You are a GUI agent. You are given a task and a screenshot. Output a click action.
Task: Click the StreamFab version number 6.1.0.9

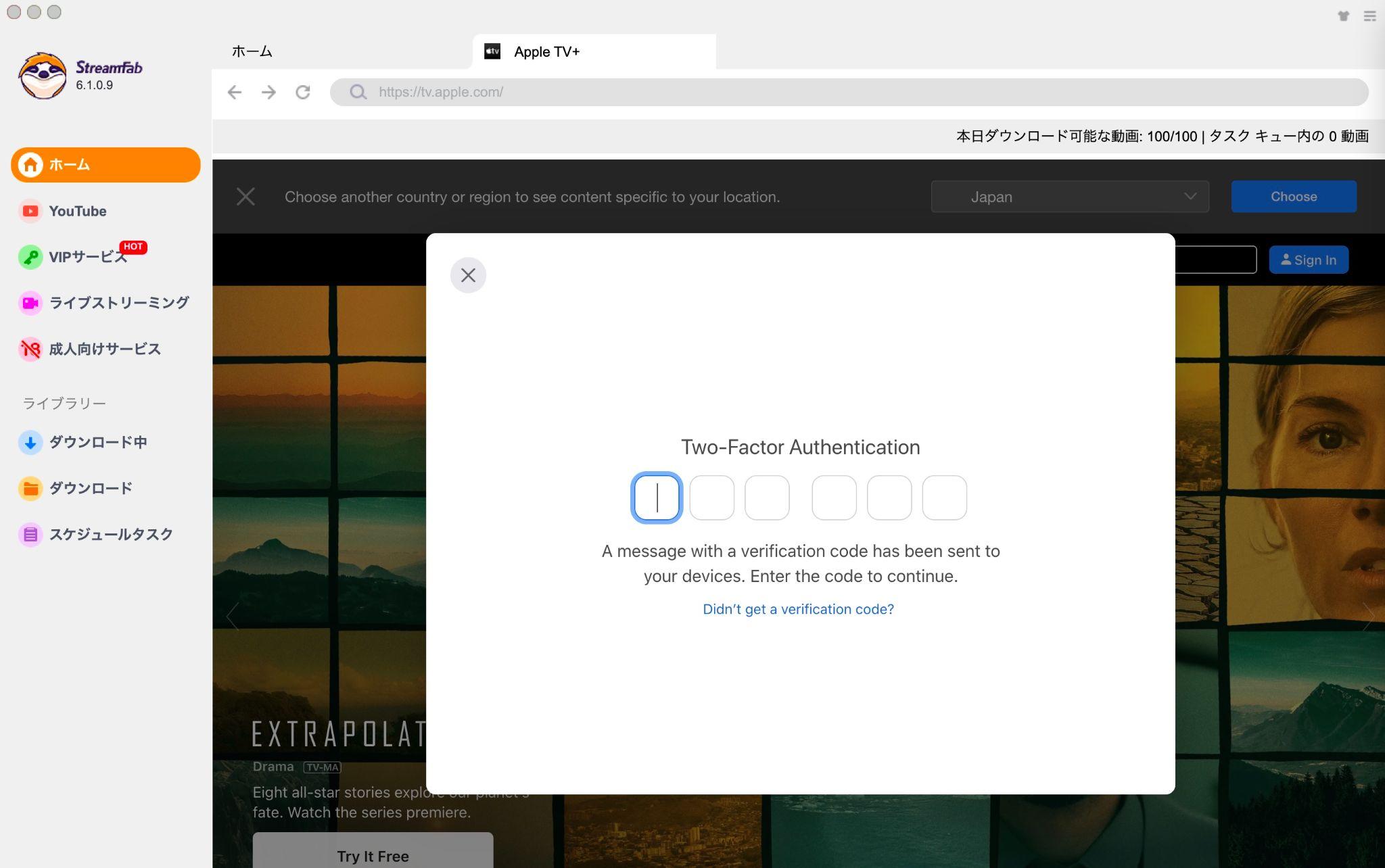(94, 85)
